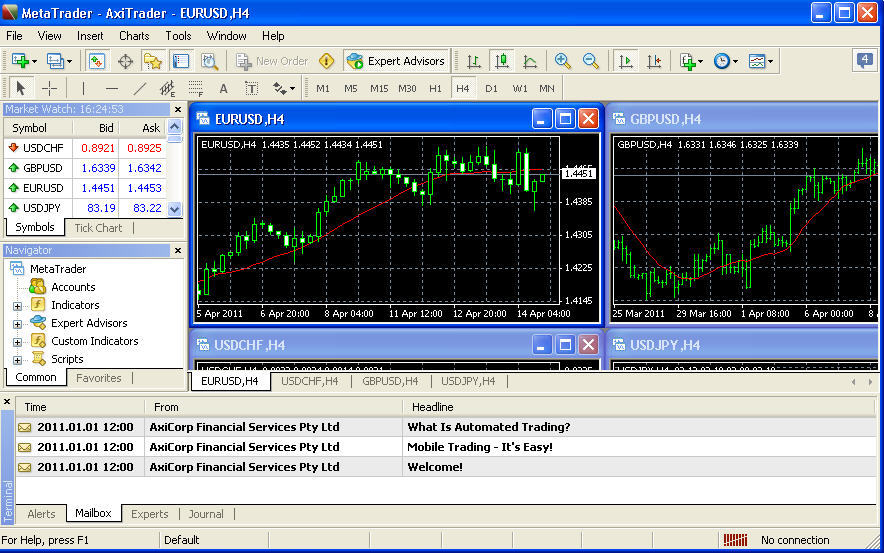Select the Equidistant Channel tool
This screenshot has width=884, height=553.
167,88
